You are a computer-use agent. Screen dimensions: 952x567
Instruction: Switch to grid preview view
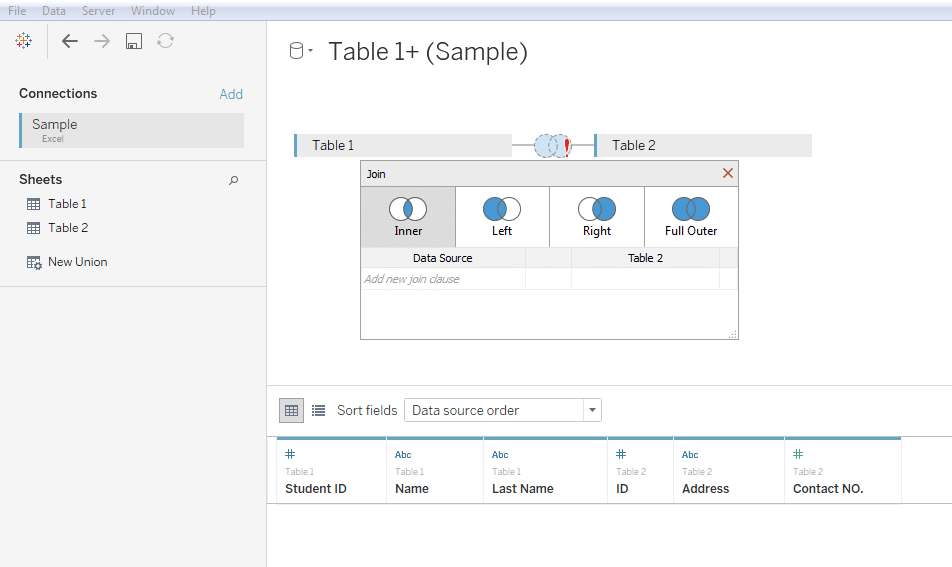[x=292, y=410]
